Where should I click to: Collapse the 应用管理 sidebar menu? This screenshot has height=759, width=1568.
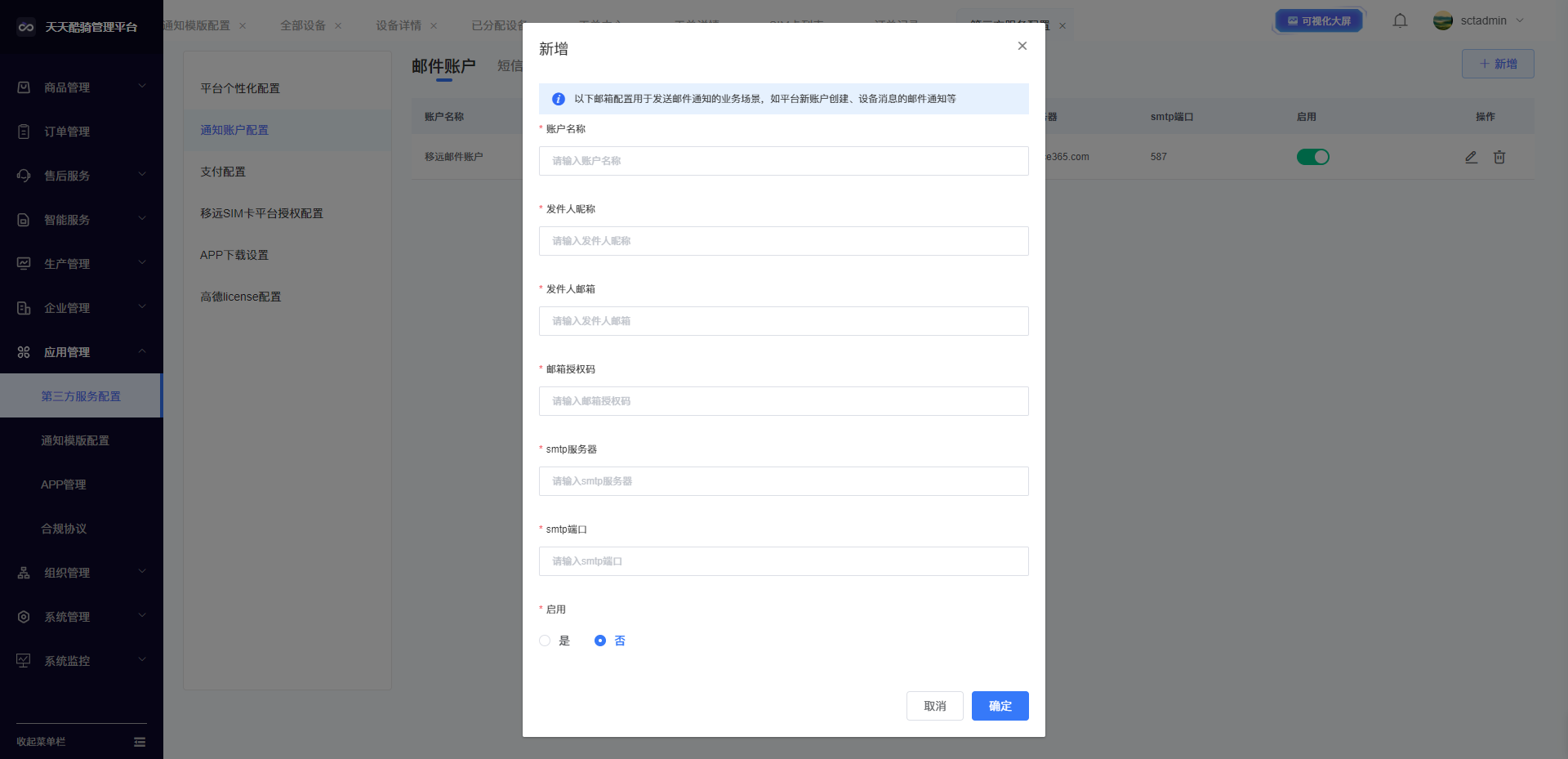pyautogui.click(x=82, y=352)
